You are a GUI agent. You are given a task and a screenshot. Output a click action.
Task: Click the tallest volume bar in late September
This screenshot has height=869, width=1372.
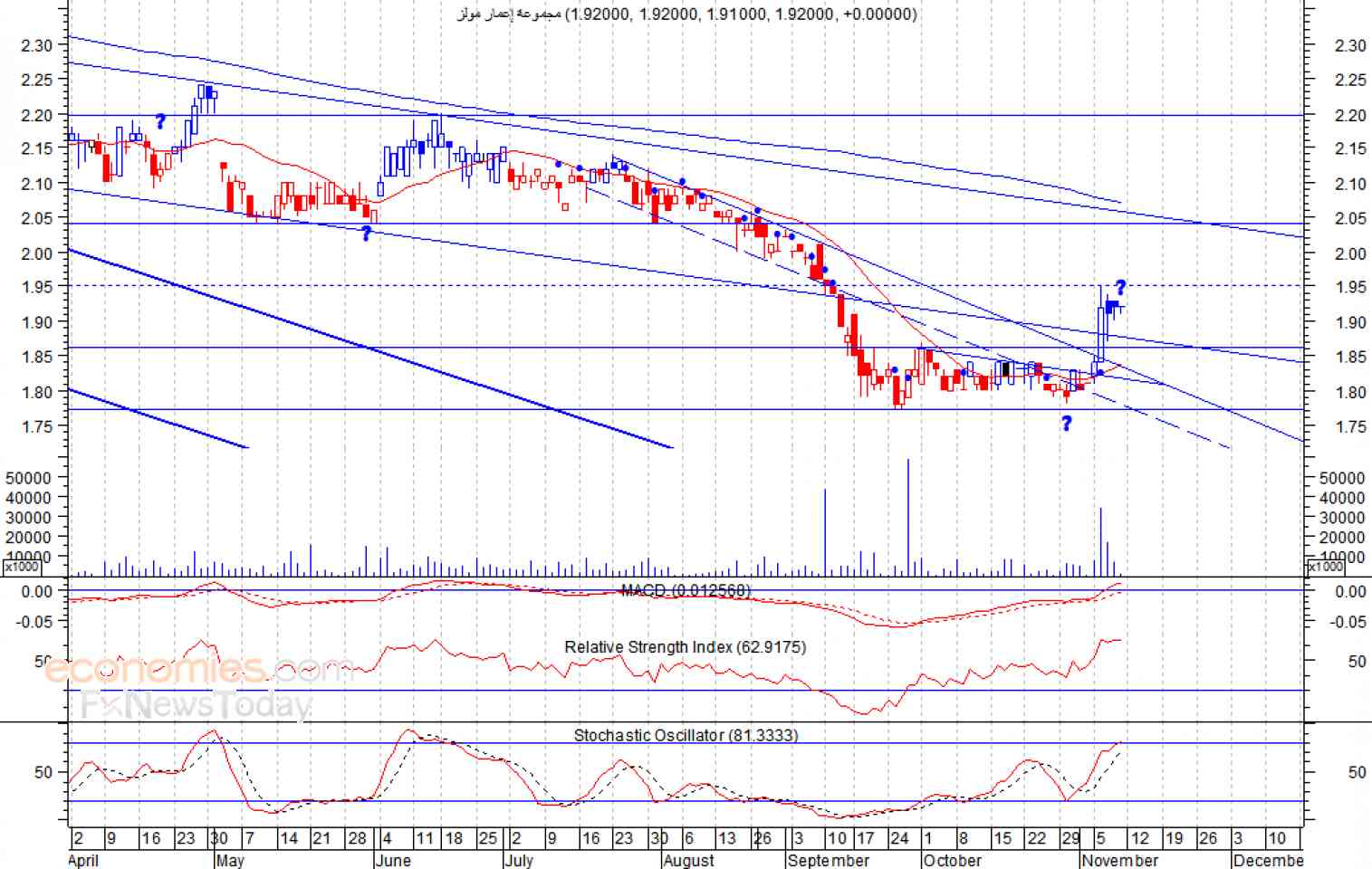click(907, 517)
